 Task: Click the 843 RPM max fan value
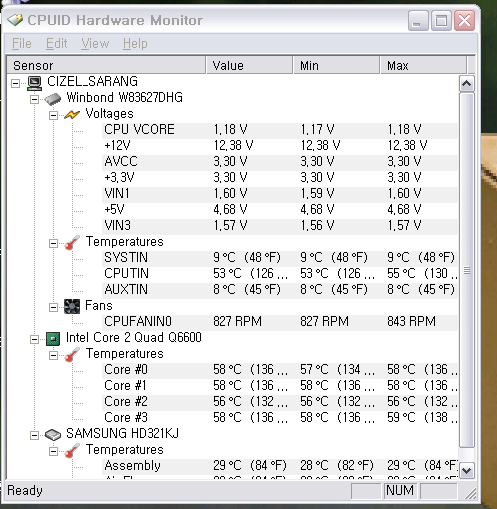pos(411,322)
